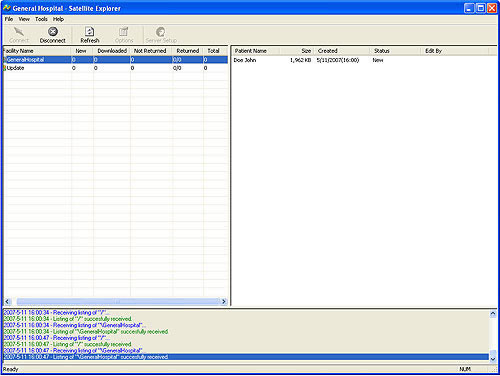Viewport: 500px width, 376px height.
Task: Select the GeneralHospital facility row
Action: pos(115,60)
